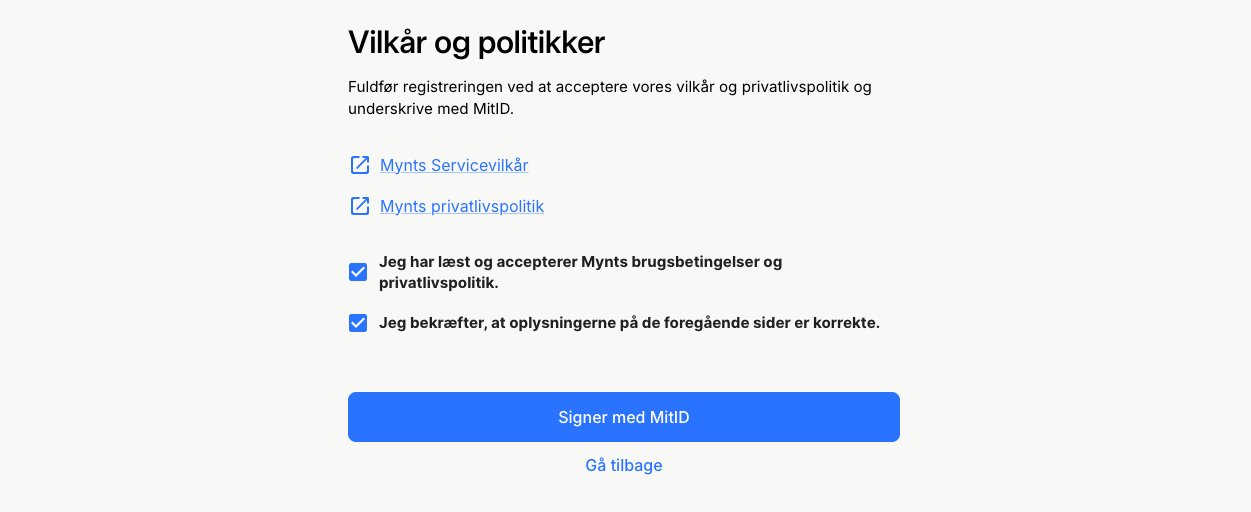Image resolution: width=1251 pixels, height=512 pixels.
Task: Click the intro line 'underskrive med MitID.'
Action: (431, 108)
